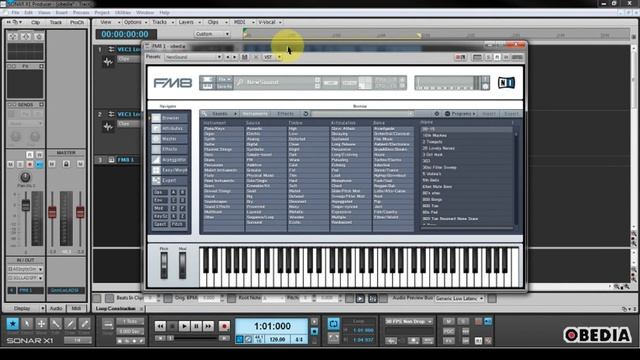The height and width of the screenshot is (360, 640).
Task: Toggle the Loop on/off button
Action: pyautogui.click(x=333, y=324)
